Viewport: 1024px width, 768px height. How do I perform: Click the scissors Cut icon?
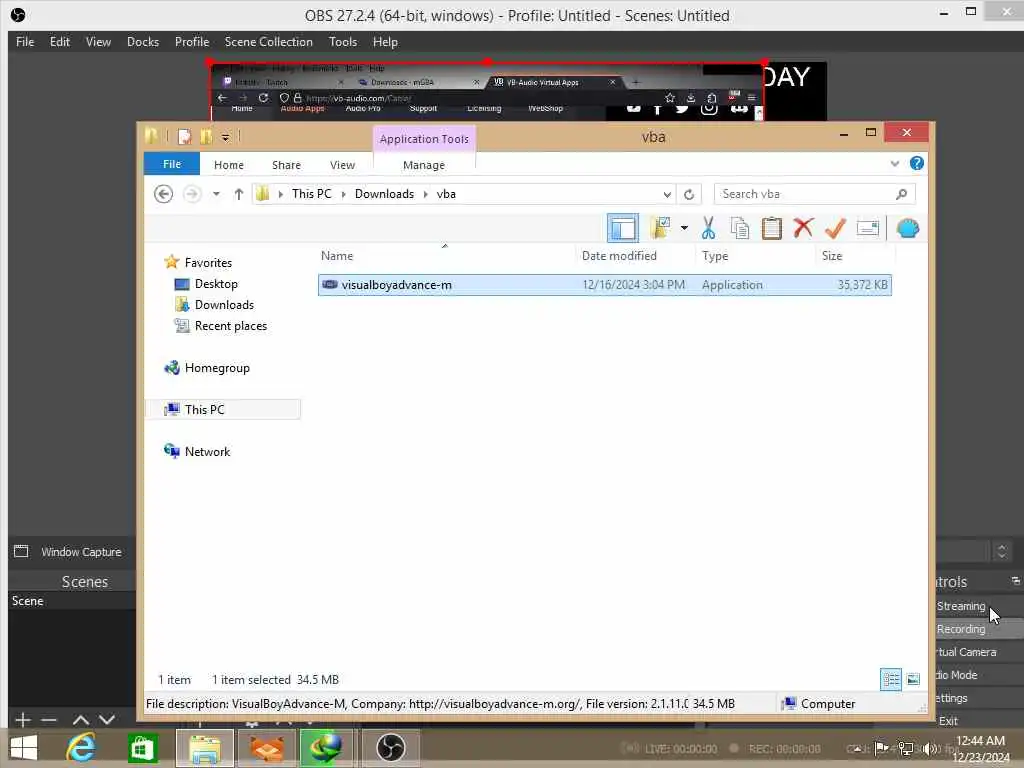coord(708,228)
